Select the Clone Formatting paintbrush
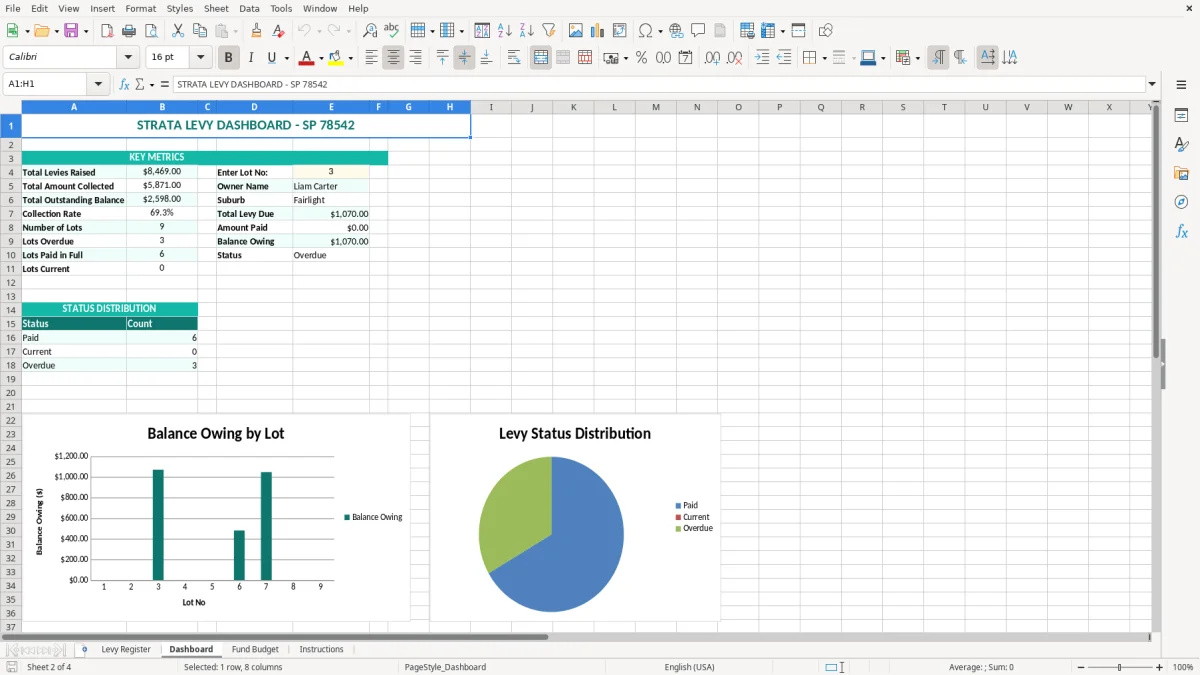1200x675 pixels. click(256, 31)
